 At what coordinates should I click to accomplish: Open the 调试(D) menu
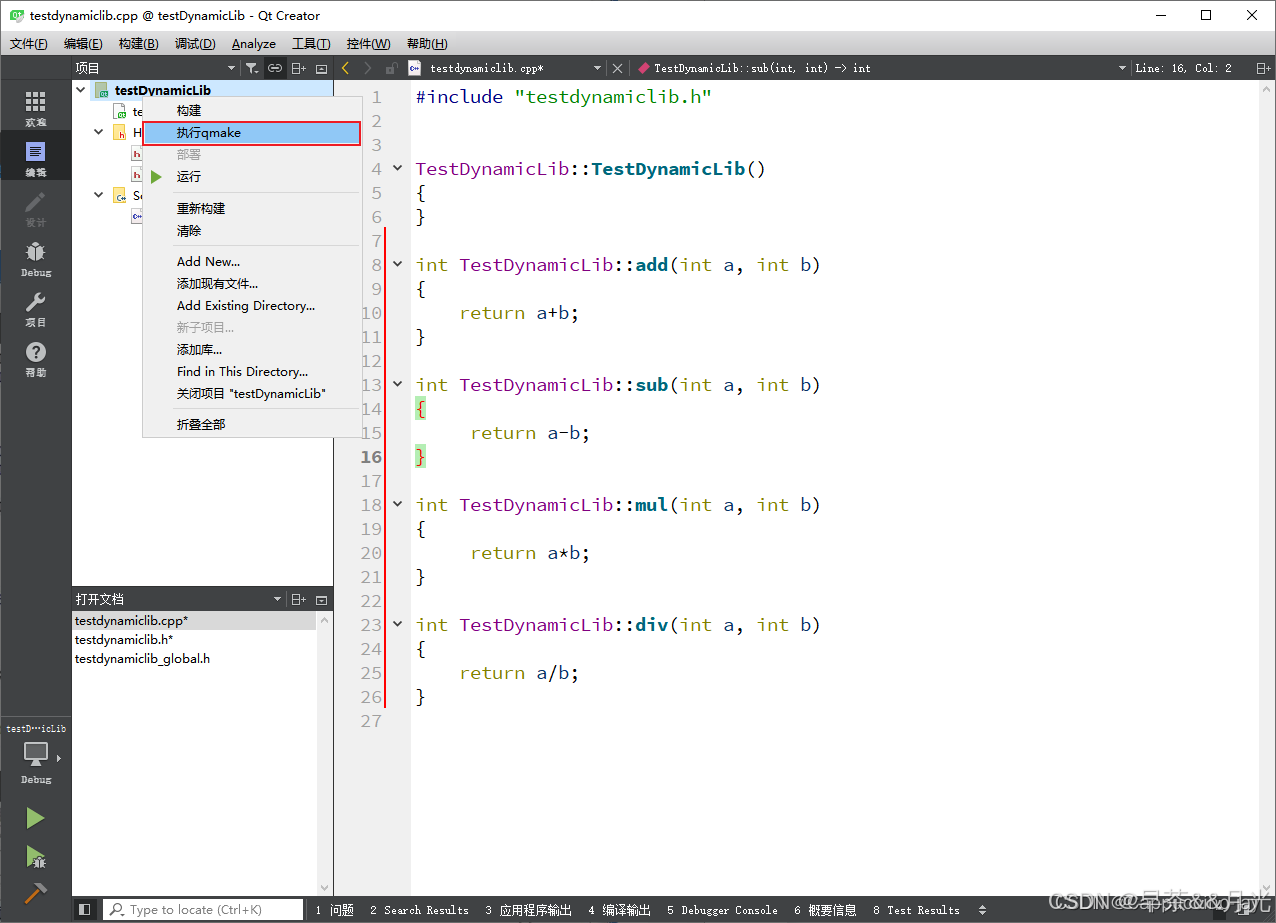pos(195,44)
